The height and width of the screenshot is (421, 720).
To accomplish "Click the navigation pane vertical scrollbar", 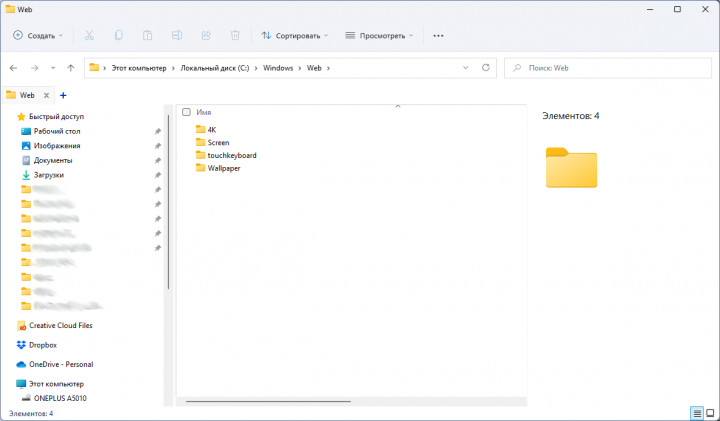I will 169,202.
